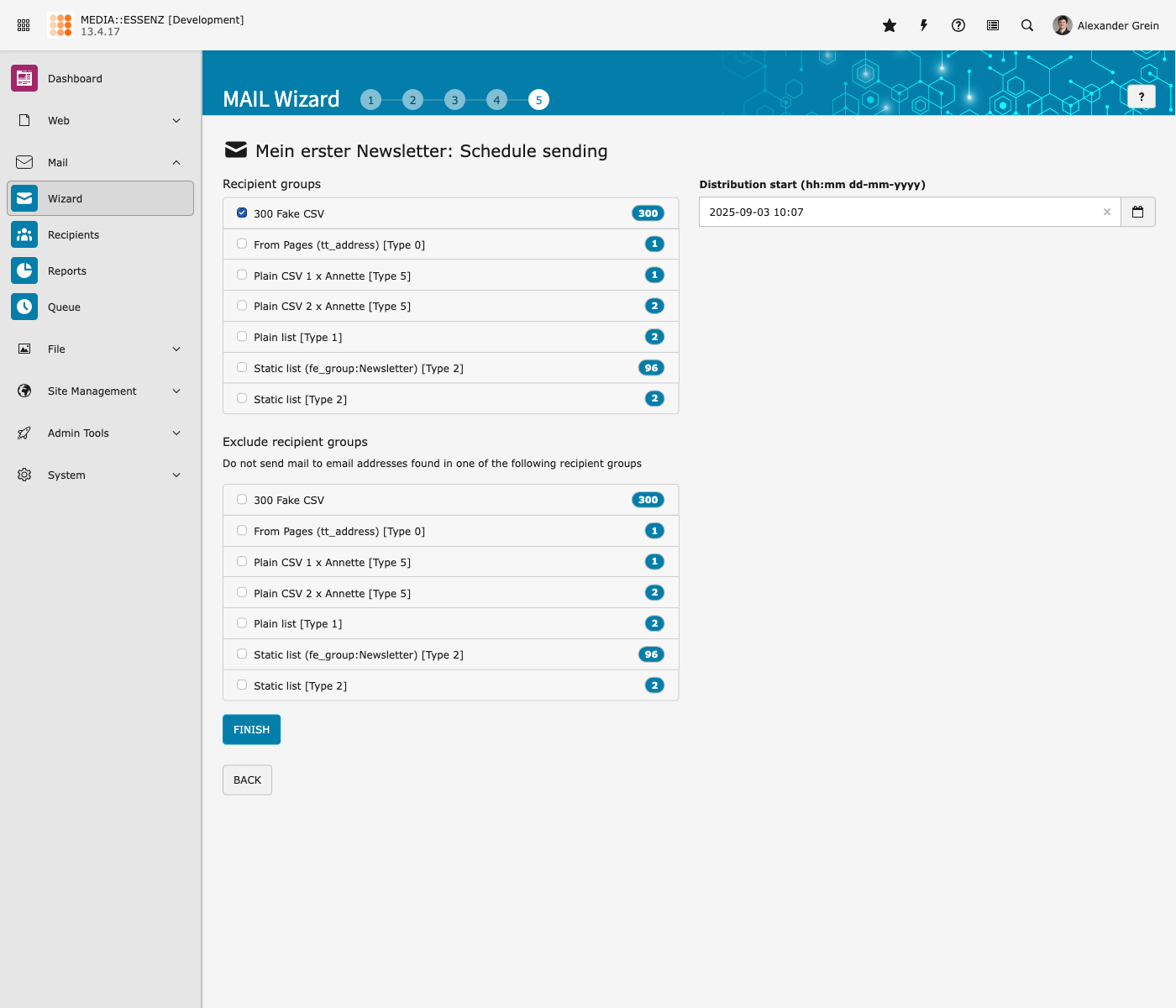Check Plain list [Type 1] under Recipient groups
This screenshot has width=1176, height=1008.
point(242,337)
